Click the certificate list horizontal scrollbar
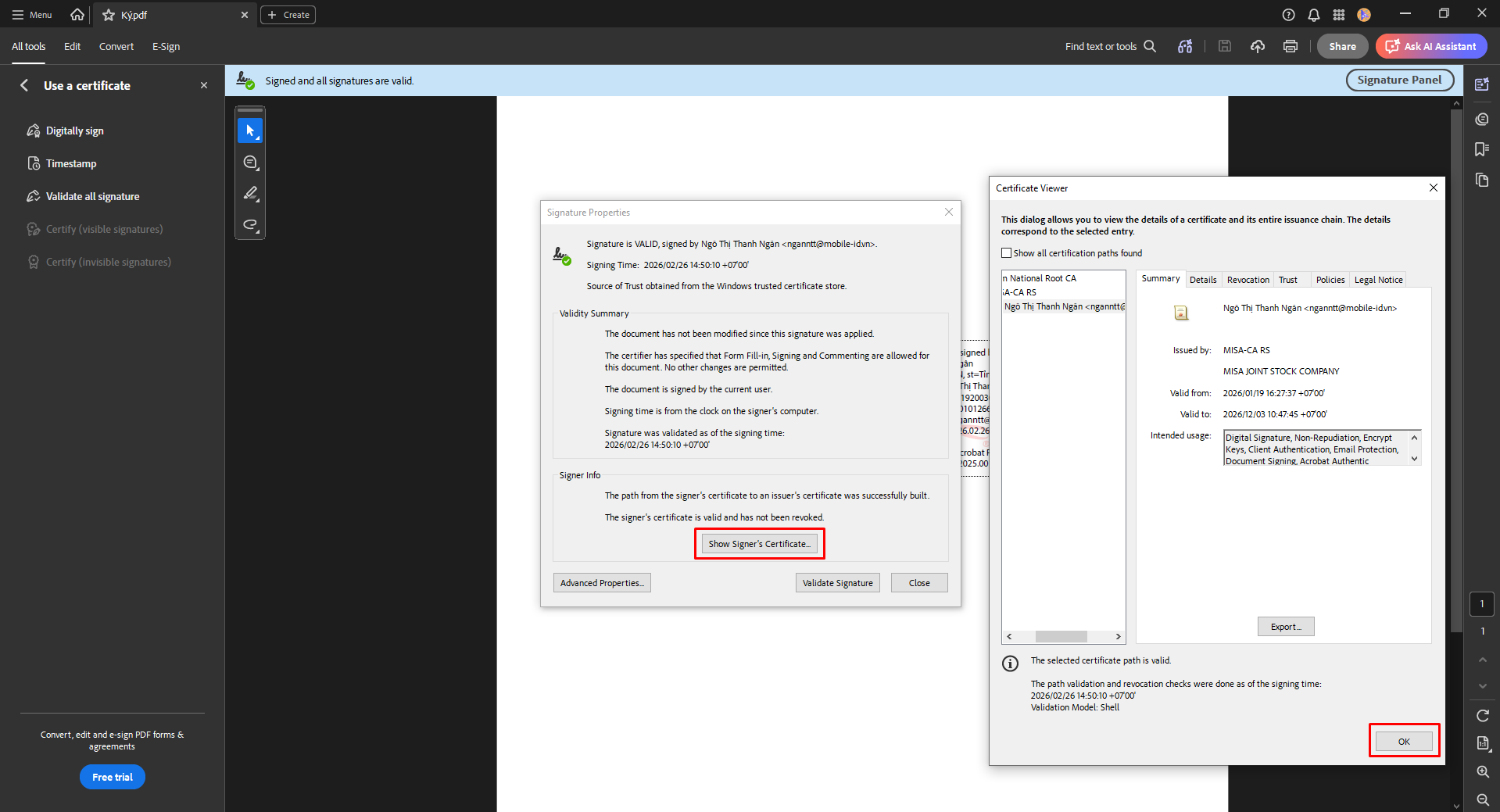 coord(1061,636)
